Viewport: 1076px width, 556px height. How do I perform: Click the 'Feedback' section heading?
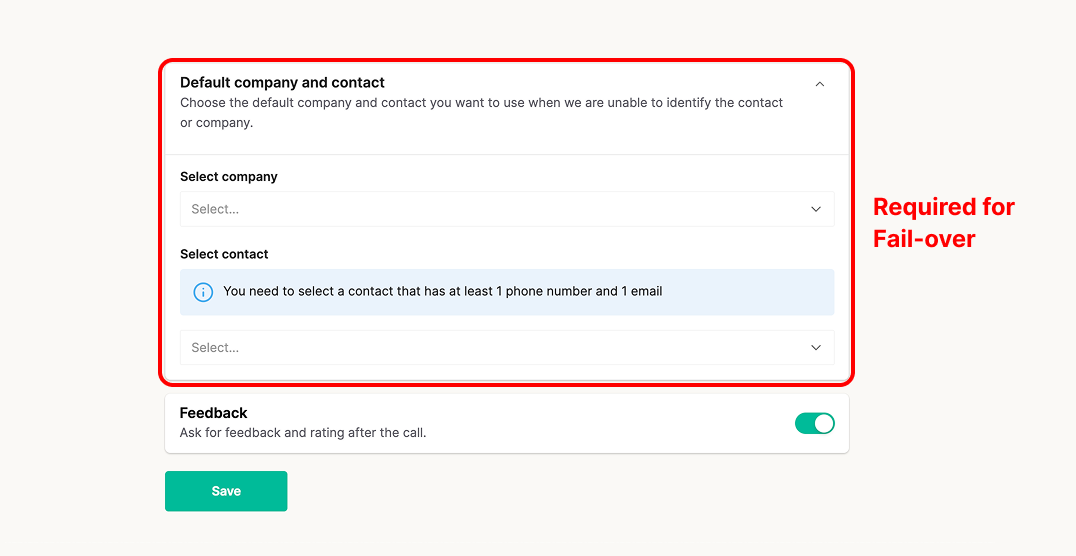[213, 412]
